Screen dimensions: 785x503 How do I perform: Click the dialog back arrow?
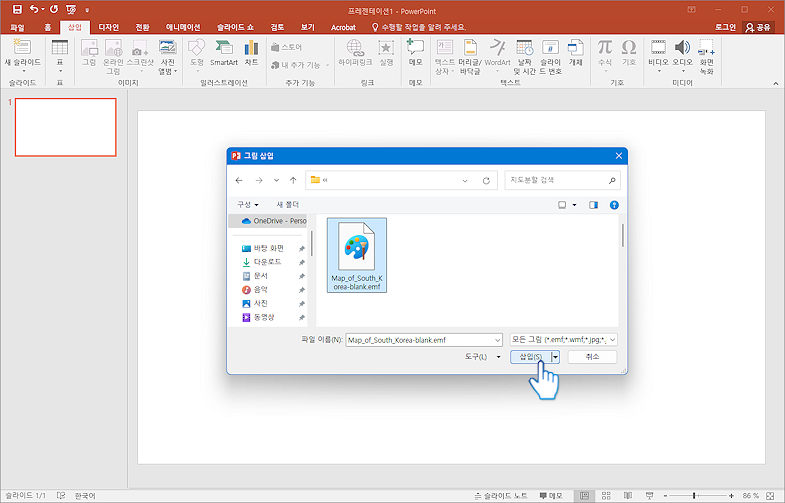(239, 181)
